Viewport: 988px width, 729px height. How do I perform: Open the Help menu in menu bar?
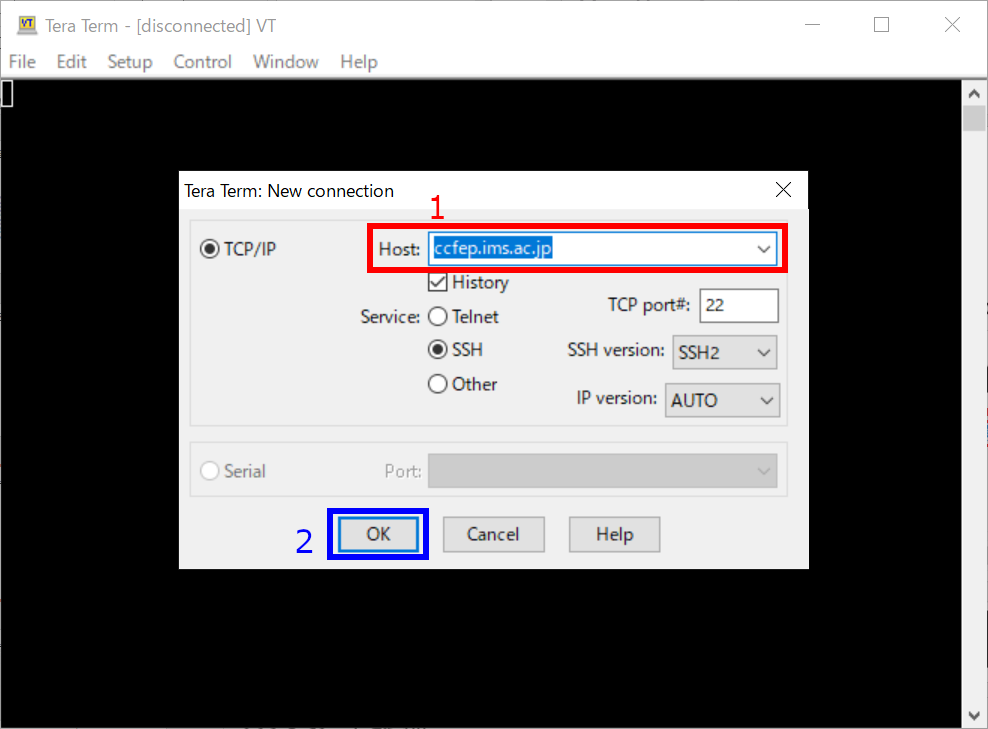[359, 62]
